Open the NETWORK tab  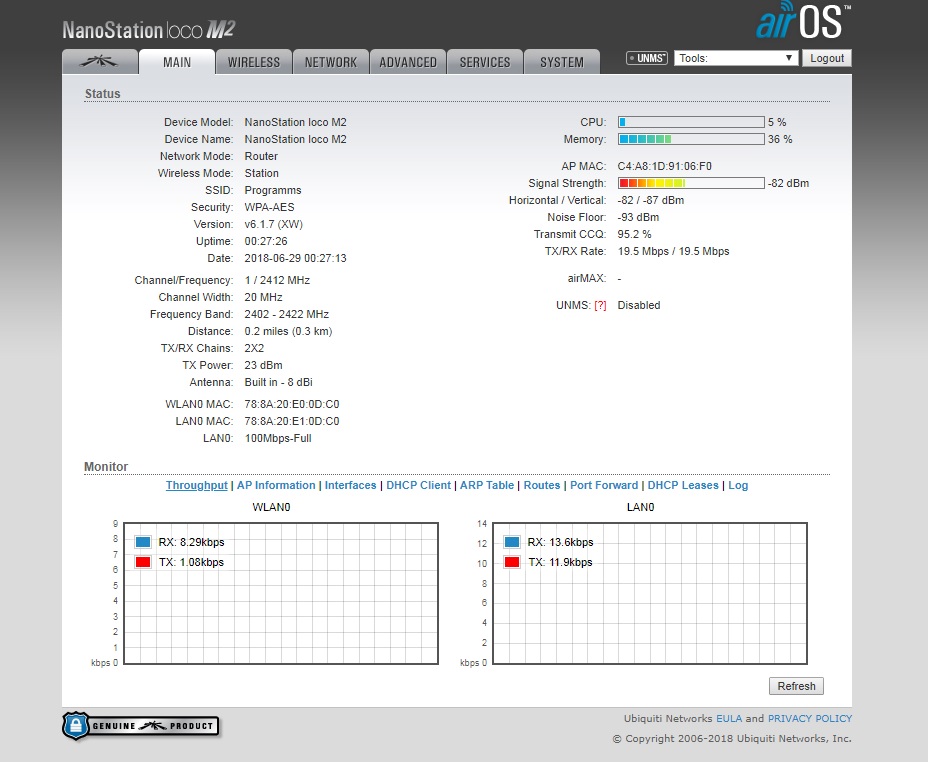pyautogui.click(x=331, y=62)
